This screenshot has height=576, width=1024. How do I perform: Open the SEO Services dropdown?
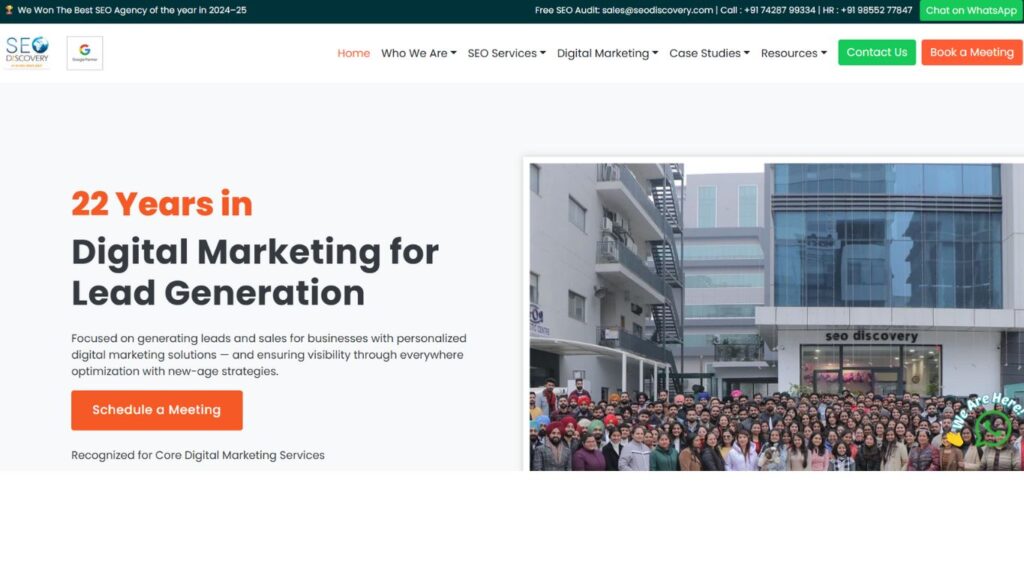tap(506, 53)
